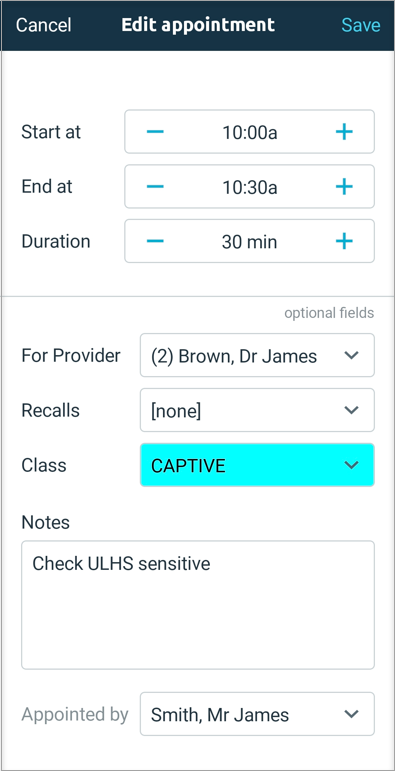Viewport: 395px width, 771px height.
Task: Decrease the Start at time with minus
Action: [155, 132]
